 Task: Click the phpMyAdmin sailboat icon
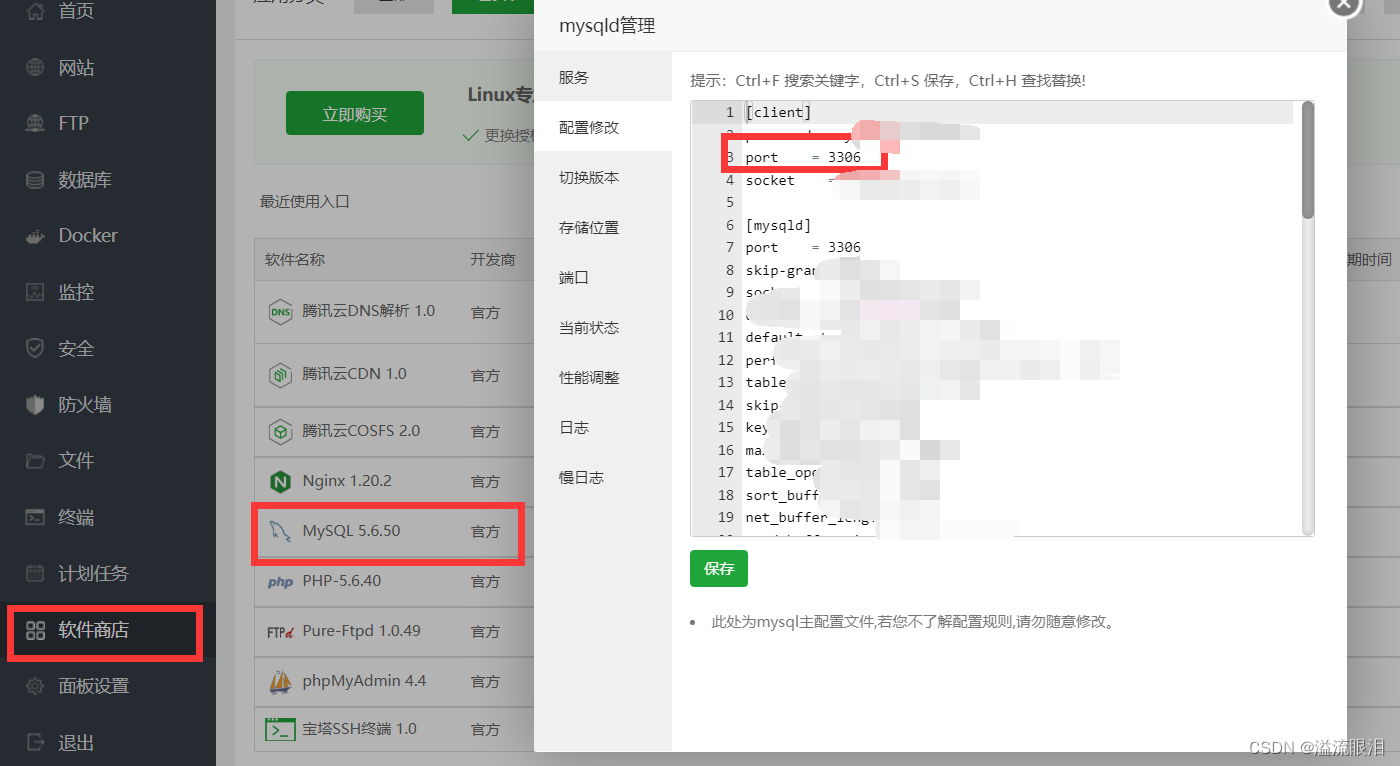click(281, 681)
